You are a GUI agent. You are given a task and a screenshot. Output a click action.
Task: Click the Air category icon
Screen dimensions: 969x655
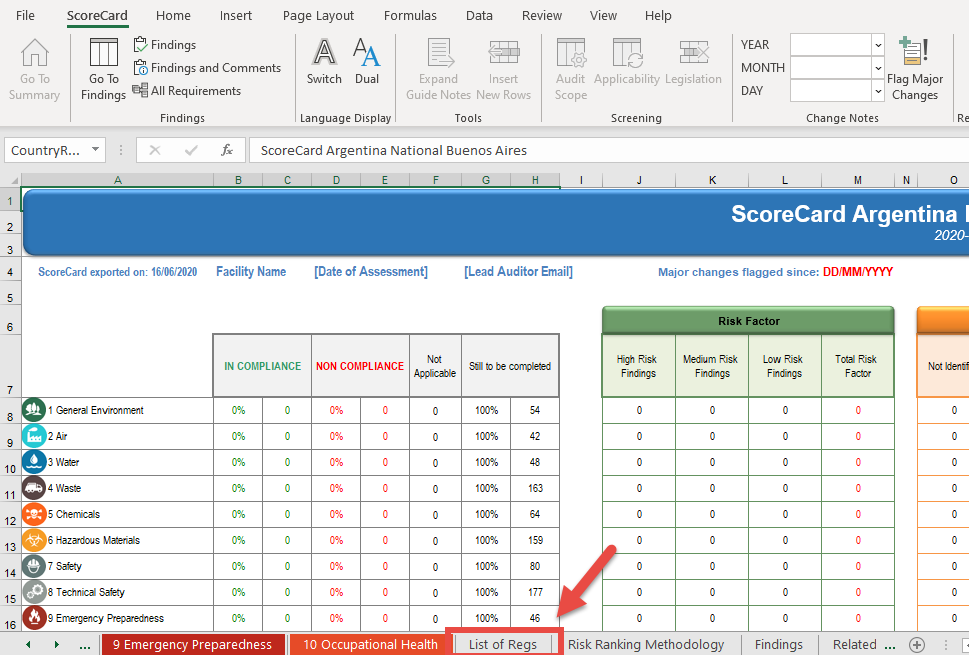(x=34, y=436)
